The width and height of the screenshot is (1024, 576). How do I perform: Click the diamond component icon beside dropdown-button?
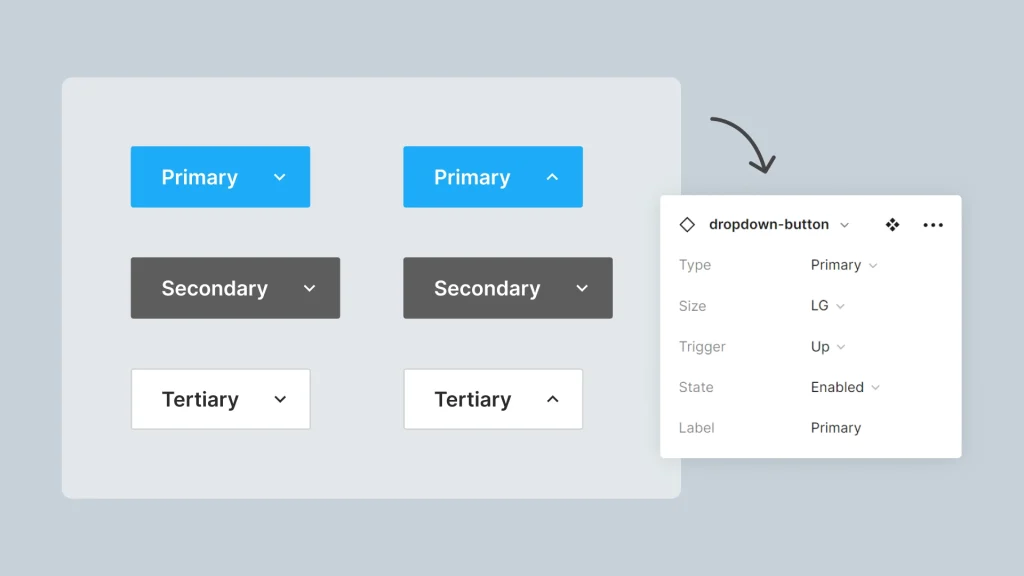coord(687,225)
